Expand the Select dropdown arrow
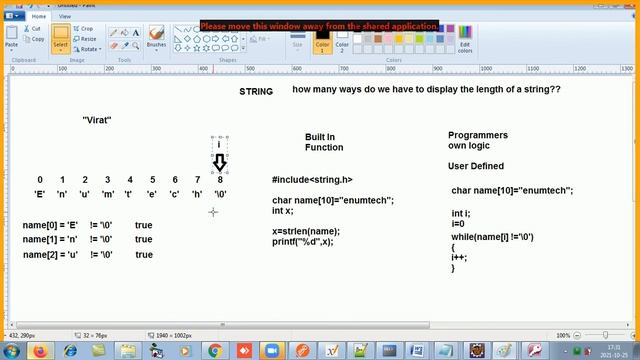The image size is (640, 360). [60, 50]
